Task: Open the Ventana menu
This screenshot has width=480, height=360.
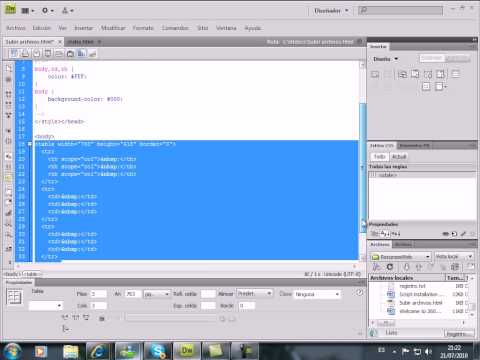Action: [x=226, y=28]
